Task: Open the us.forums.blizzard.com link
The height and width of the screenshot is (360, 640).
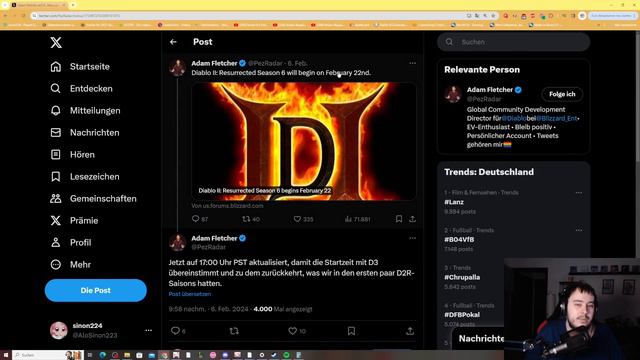Action: coord(227,206)
